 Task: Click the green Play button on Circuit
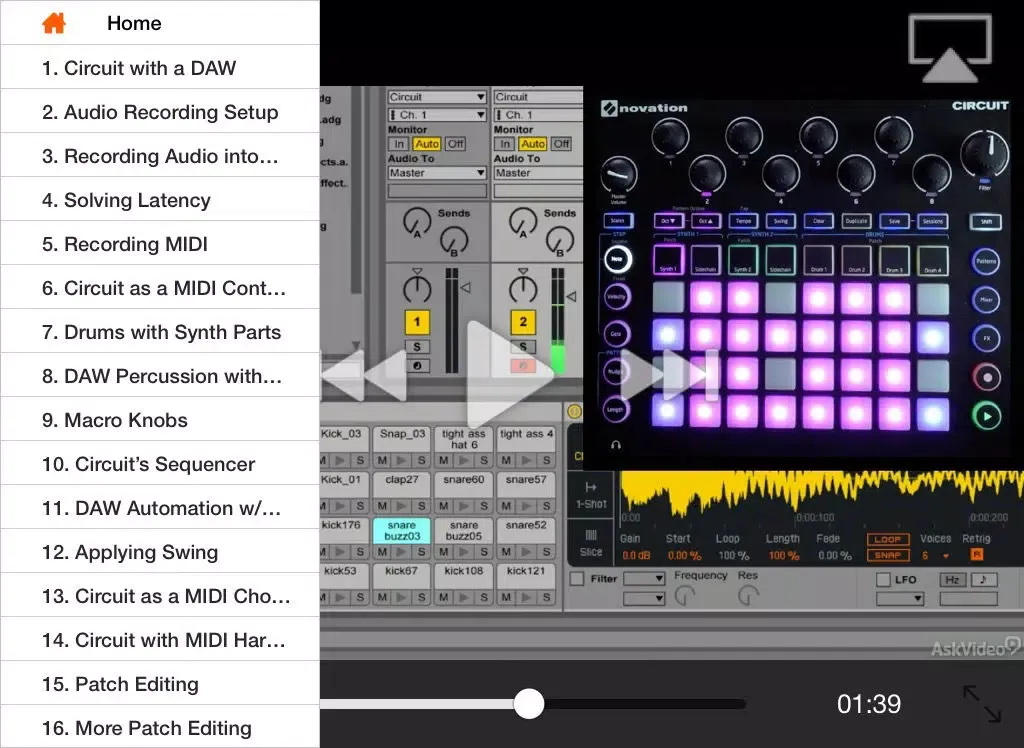point(986,416)
